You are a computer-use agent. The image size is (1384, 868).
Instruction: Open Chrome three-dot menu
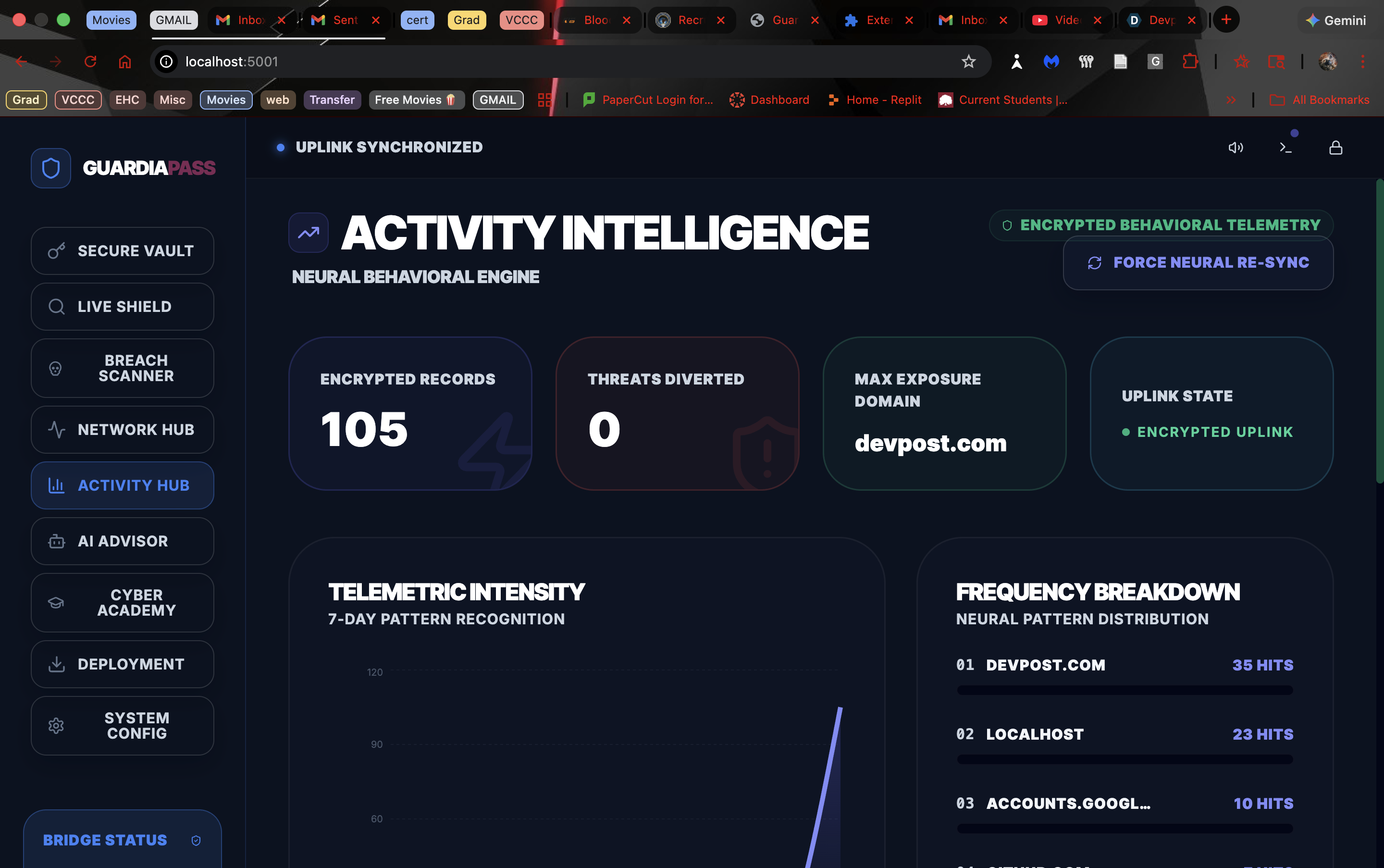tap(1362, 62)
